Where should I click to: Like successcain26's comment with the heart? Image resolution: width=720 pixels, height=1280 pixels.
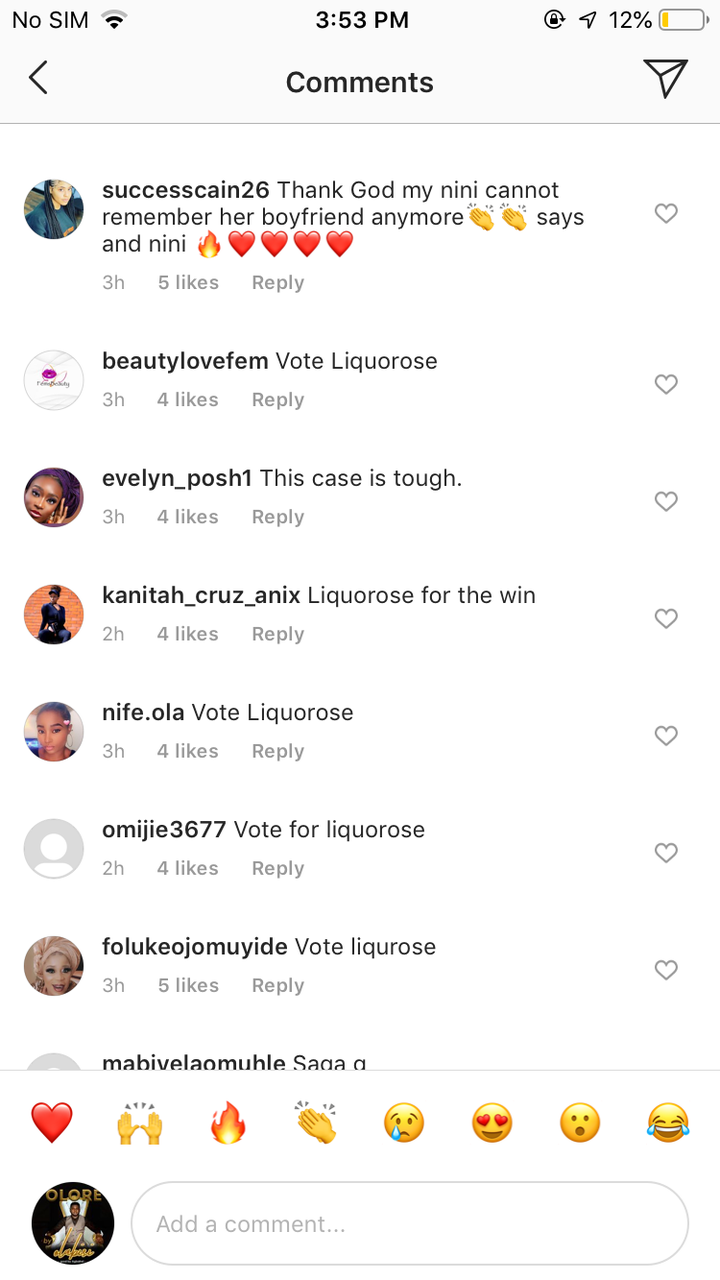pyautogui.click(x=666, y=213)
